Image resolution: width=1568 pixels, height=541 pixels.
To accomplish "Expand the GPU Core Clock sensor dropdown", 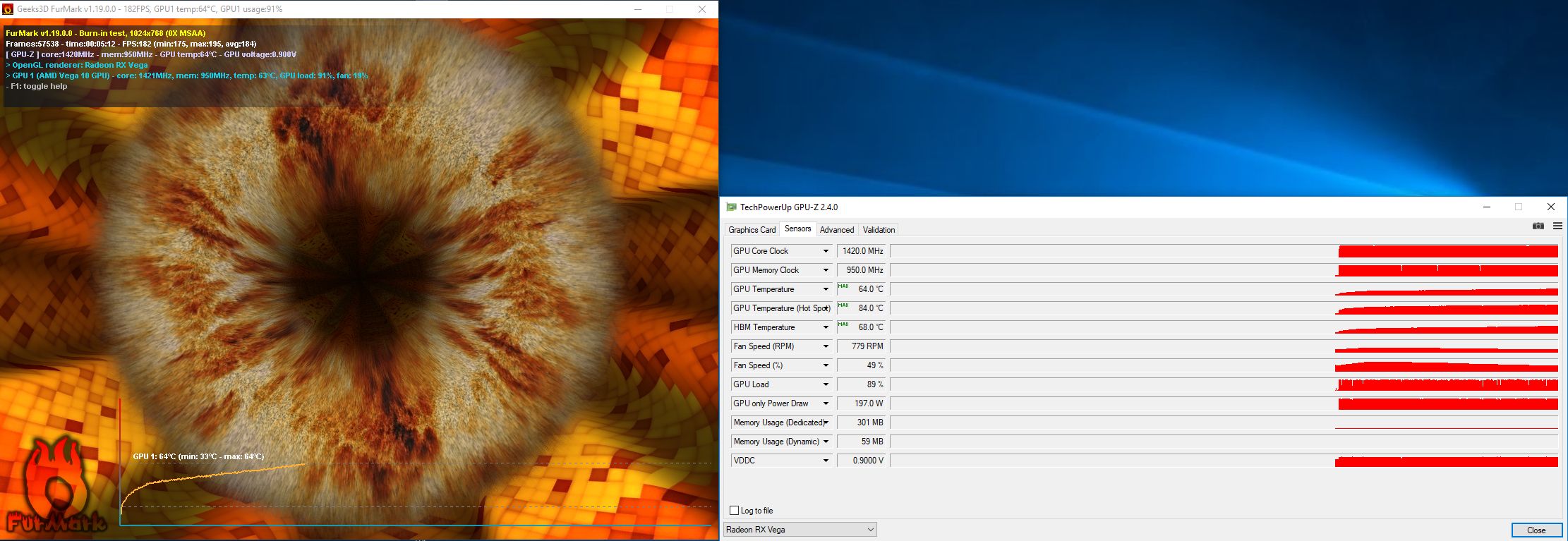I will [x=826, y=251].
